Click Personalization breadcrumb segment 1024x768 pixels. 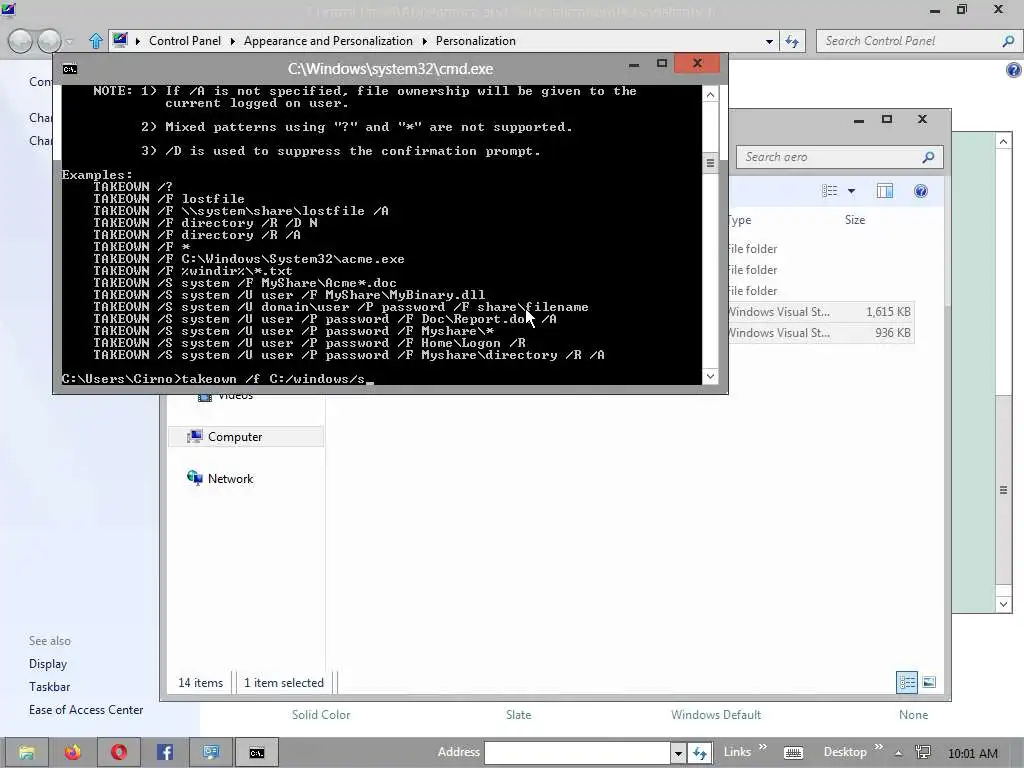click(x=475, y=40)
